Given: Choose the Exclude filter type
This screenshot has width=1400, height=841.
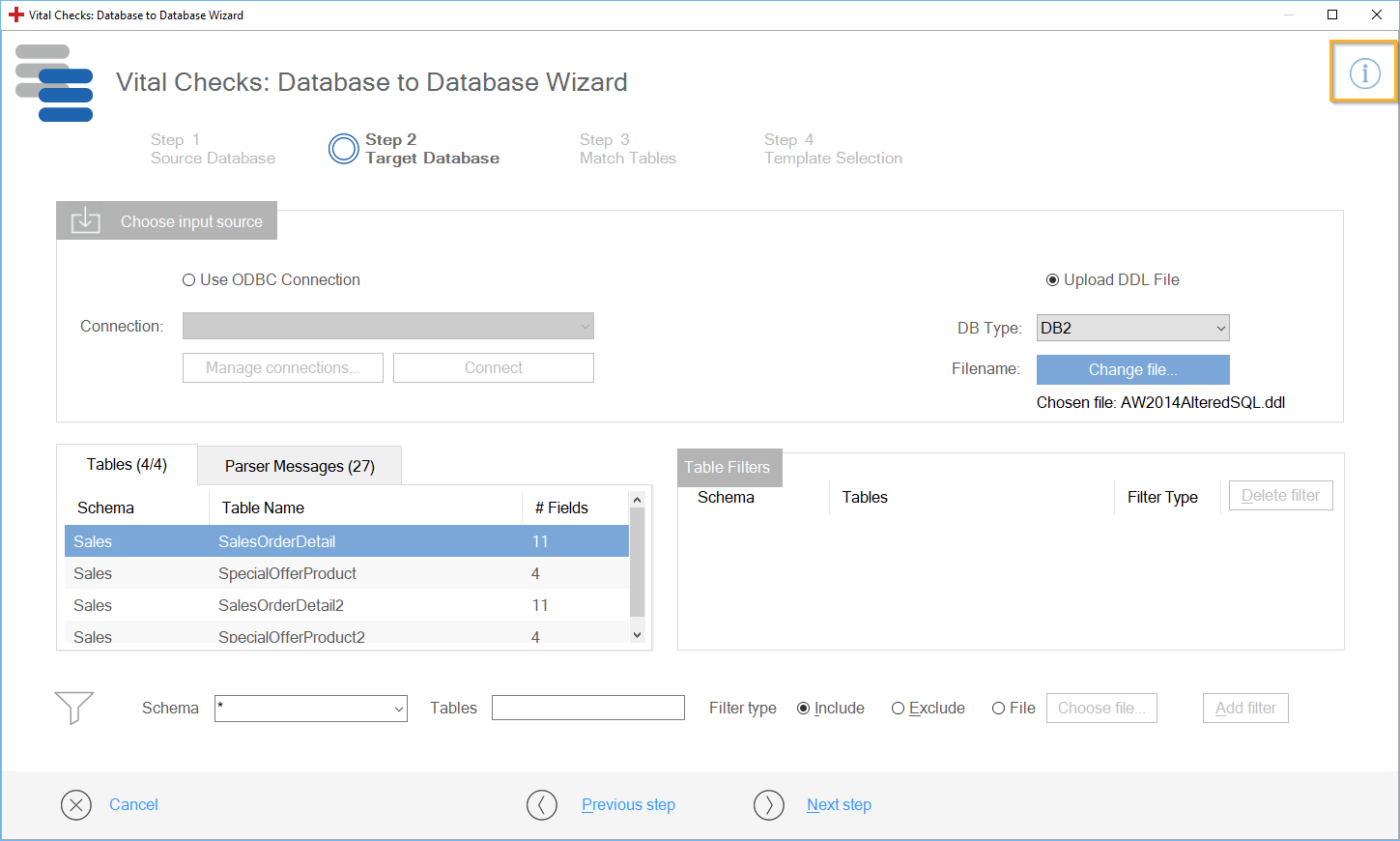Looking at the screenshot, I should click(x=898, y=709).
